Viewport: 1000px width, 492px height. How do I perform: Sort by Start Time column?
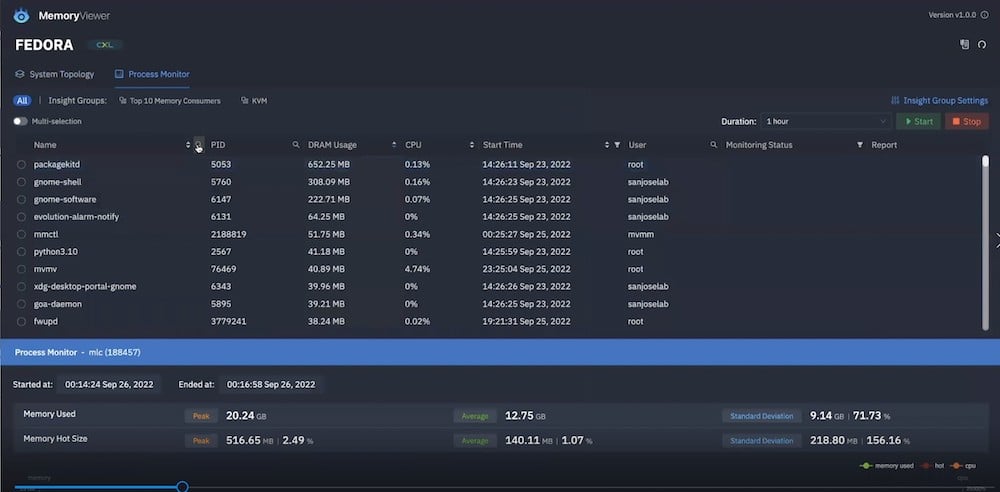tap(607, 145)
